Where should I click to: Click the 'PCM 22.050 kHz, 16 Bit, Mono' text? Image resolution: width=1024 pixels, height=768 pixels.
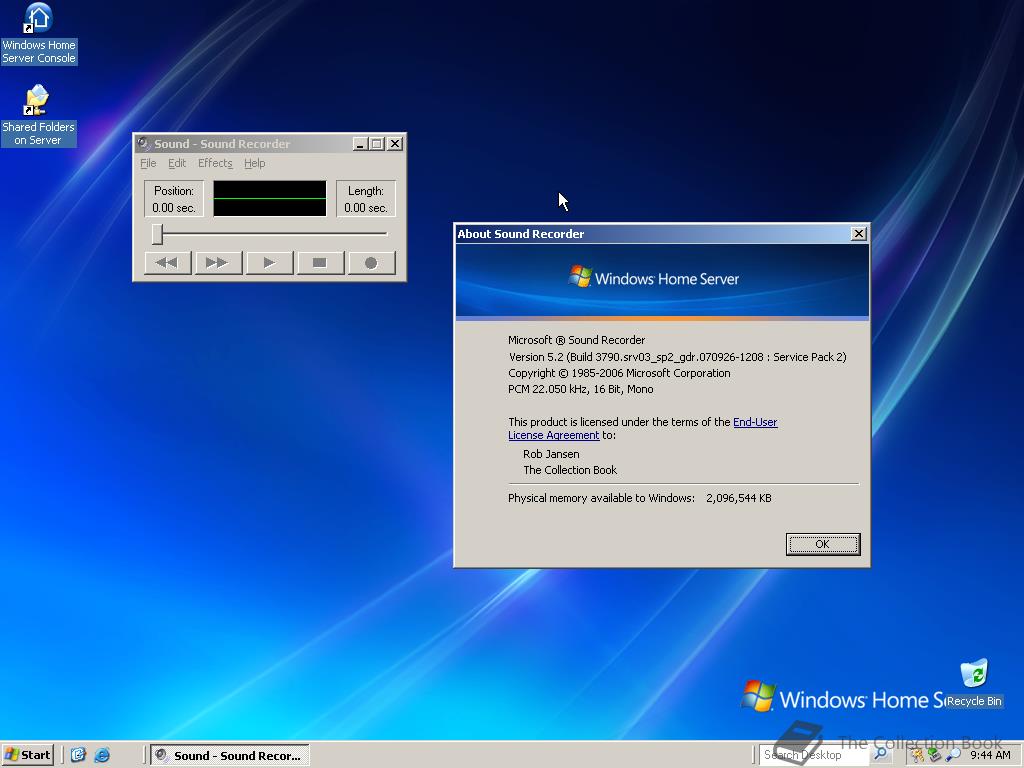click(581, 389)
